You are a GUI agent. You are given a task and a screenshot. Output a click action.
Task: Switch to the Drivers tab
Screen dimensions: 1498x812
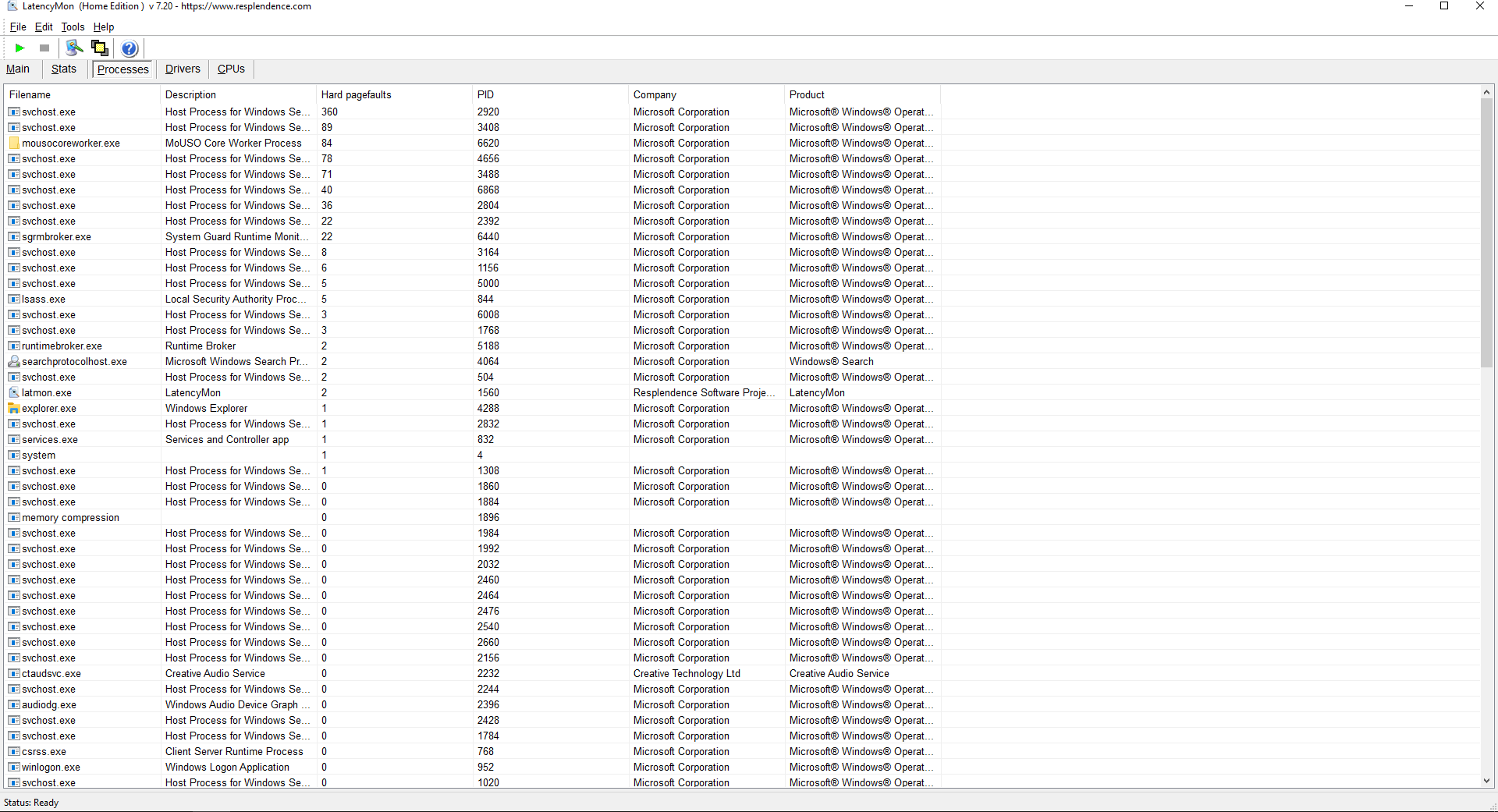pos(183,69)
